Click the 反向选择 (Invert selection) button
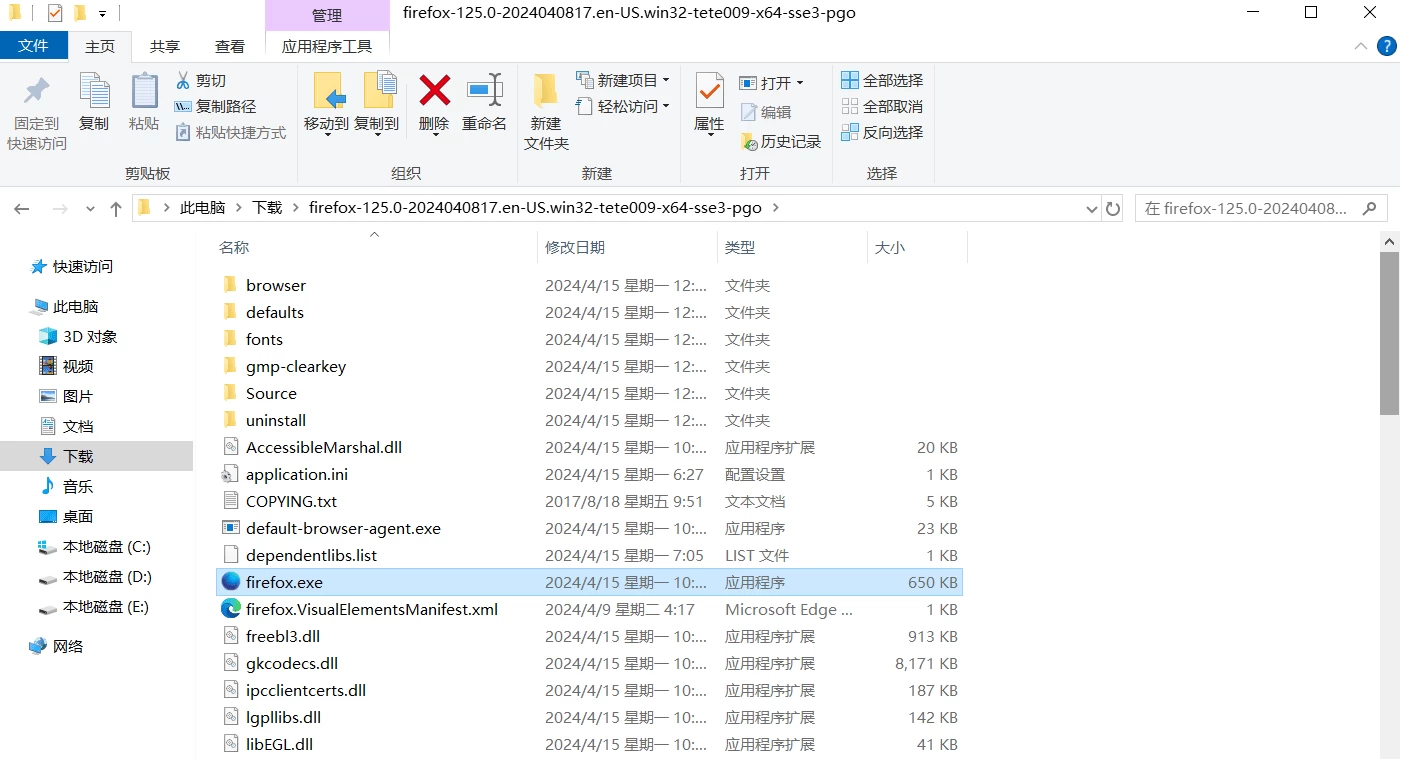 [x=882, y=132]
